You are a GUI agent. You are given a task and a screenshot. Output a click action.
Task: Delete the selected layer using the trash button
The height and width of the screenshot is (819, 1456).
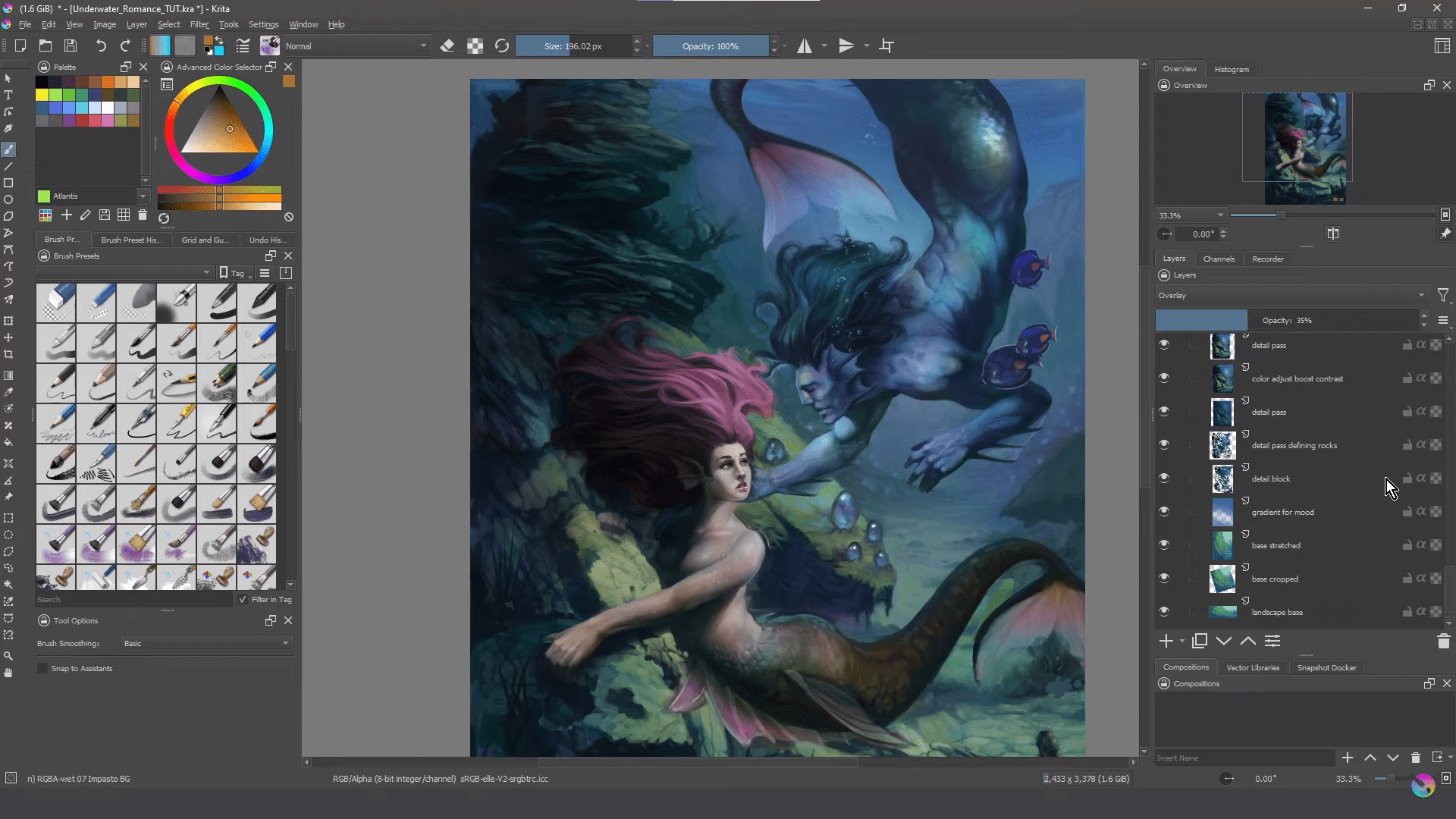coord(1443,642)
